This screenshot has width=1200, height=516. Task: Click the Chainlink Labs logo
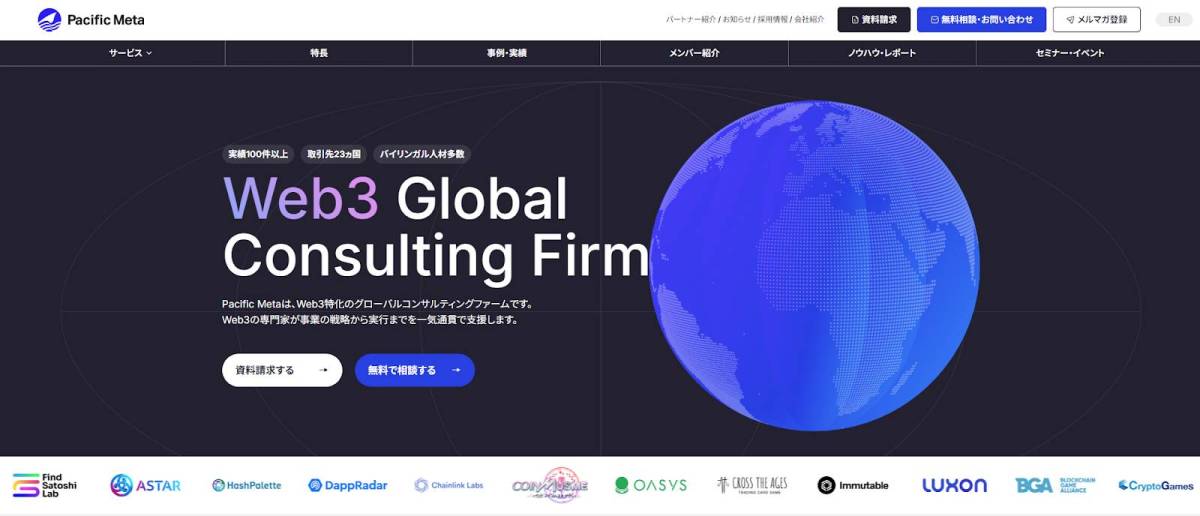pyautogui.click(x=449, y=485)
